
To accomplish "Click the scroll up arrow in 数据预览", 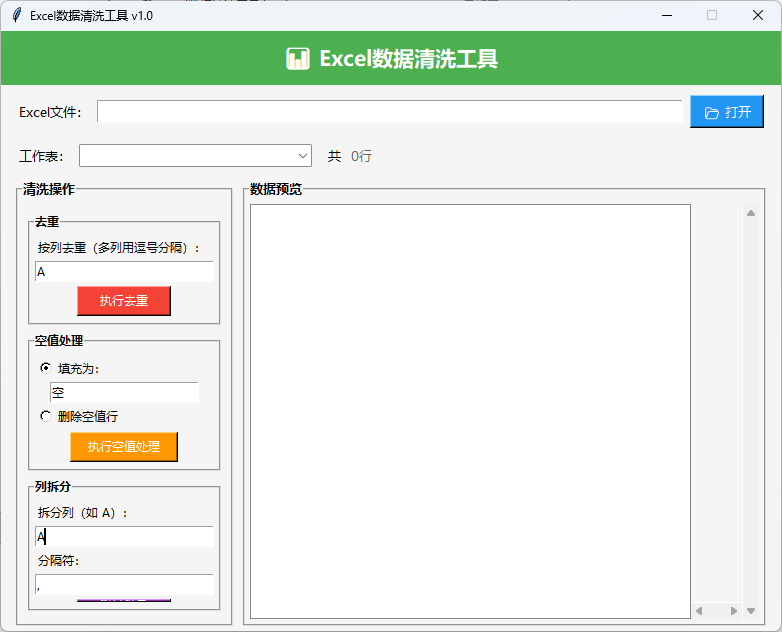I will click(x=751, y=213).
